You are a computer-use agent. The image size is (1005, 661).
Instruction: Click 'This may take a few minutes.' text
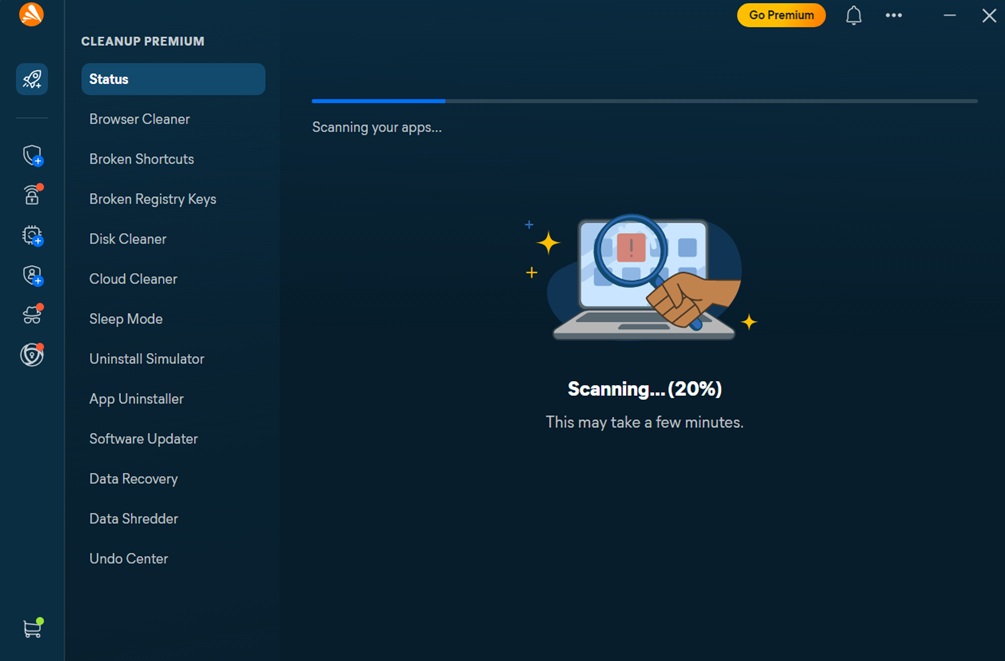[x=645, y=423]
